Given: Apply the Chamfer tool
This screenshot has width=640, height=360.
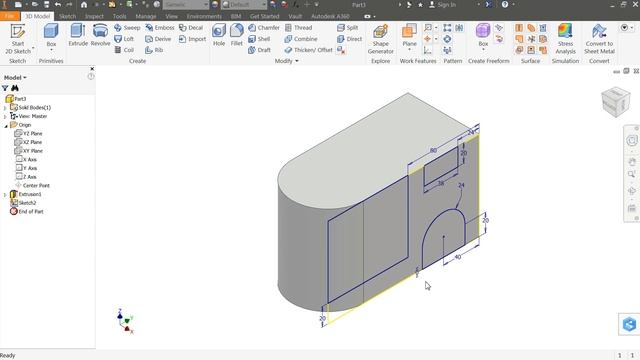Looking at the screenshot, I should tap(264, 28).
